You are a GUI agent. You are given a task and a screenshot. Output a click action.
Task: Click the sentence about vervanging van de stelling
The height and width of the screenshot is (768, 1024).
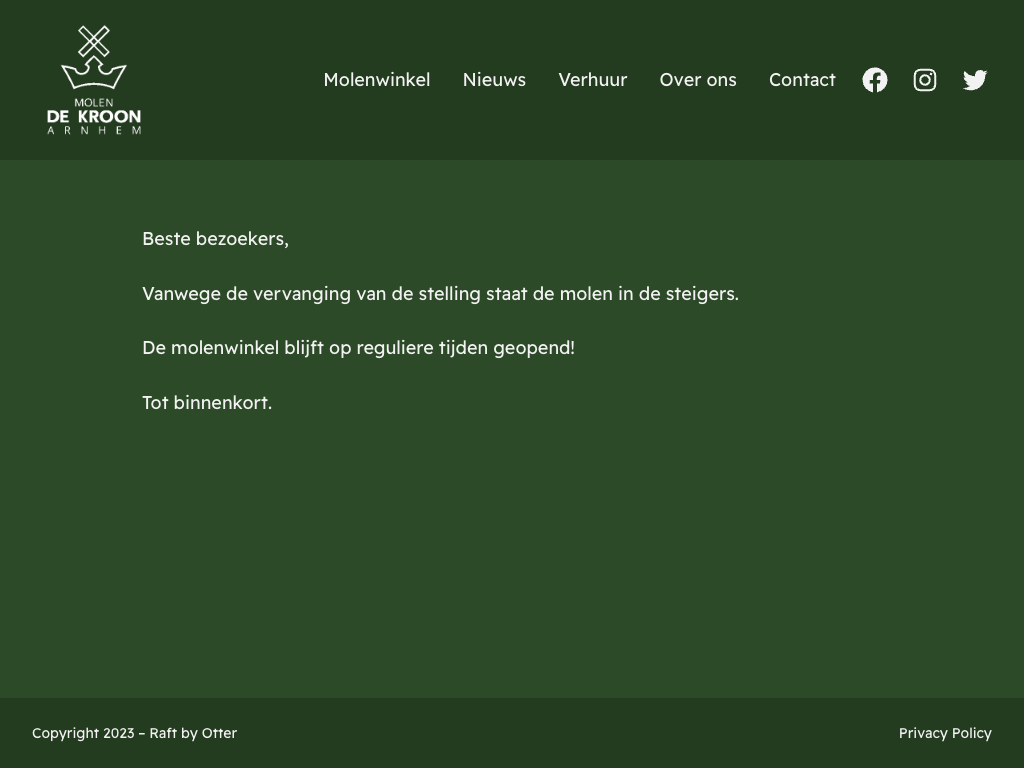coord(440,294)
